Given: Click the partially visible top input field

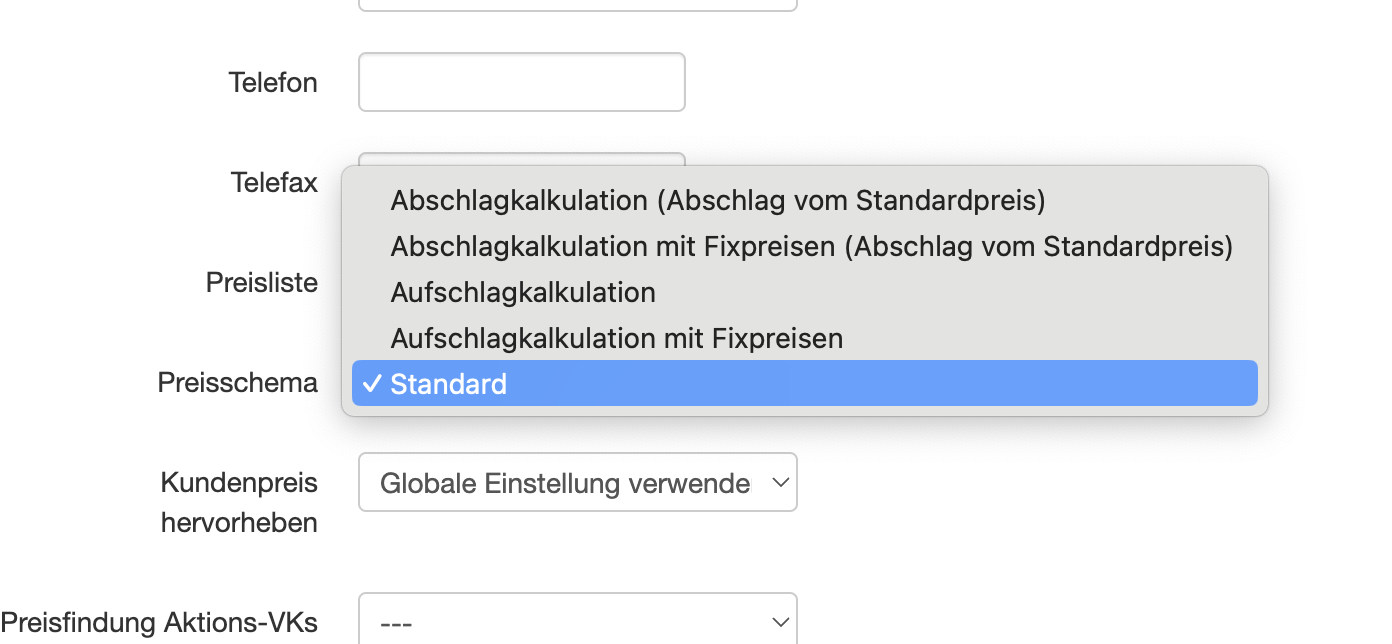Looking at the screenshot, I should click(577, 4).
